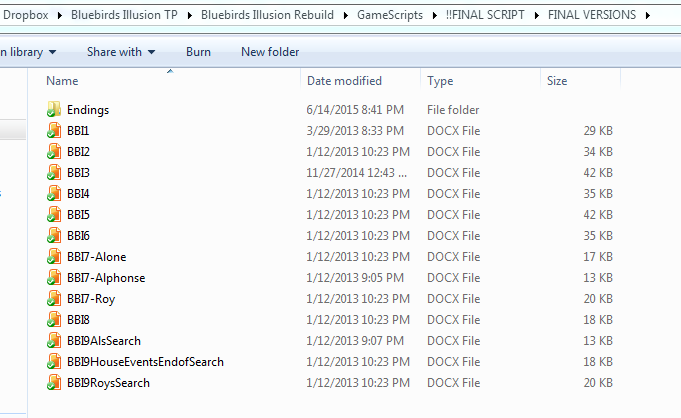Click the 17 KB size cell
The image size is (681, 418).
pyautogui.click(x=598, y=257)
